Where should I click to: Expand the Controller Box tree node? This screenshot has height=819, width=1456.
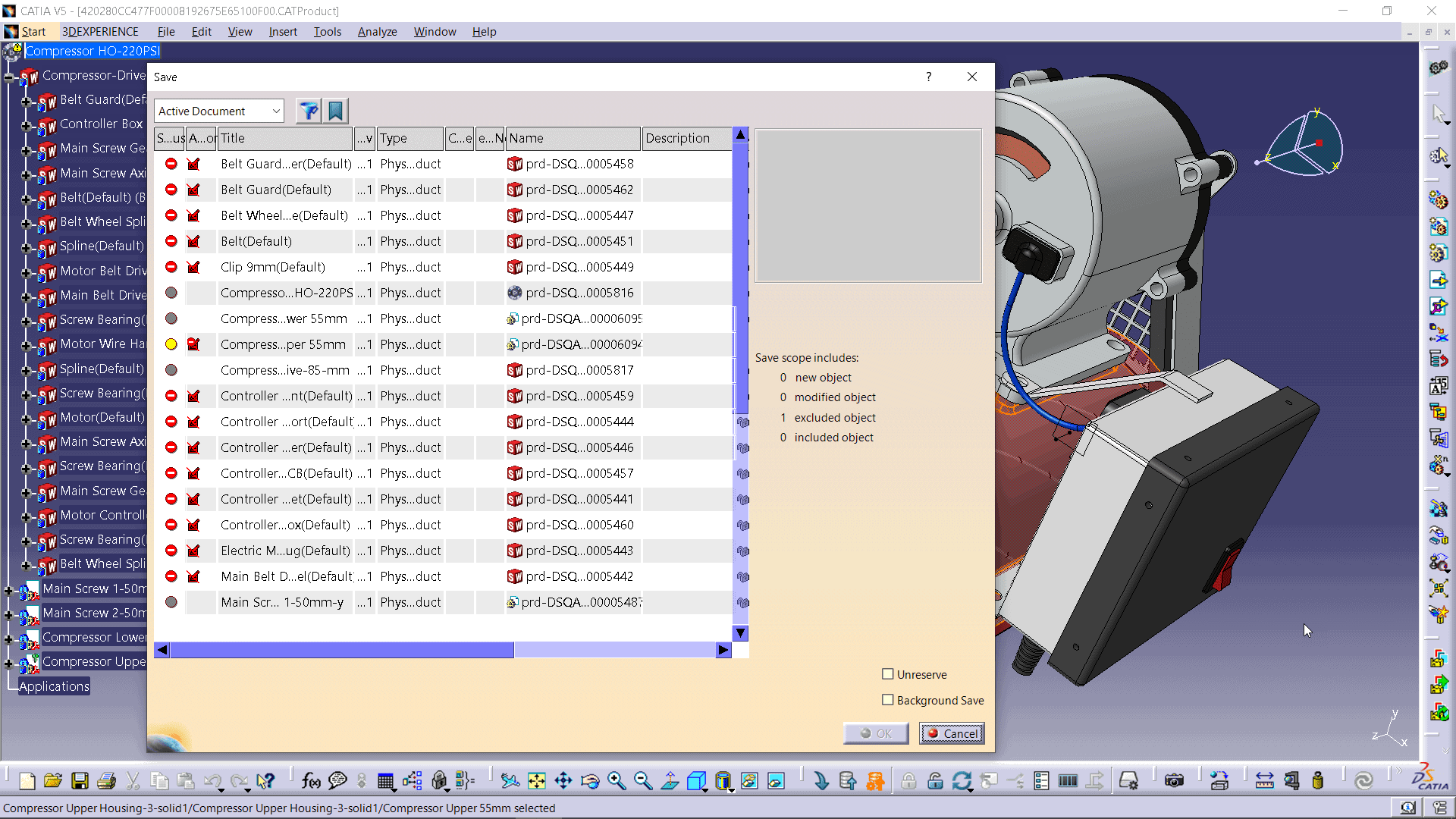(x=27, y=125)
